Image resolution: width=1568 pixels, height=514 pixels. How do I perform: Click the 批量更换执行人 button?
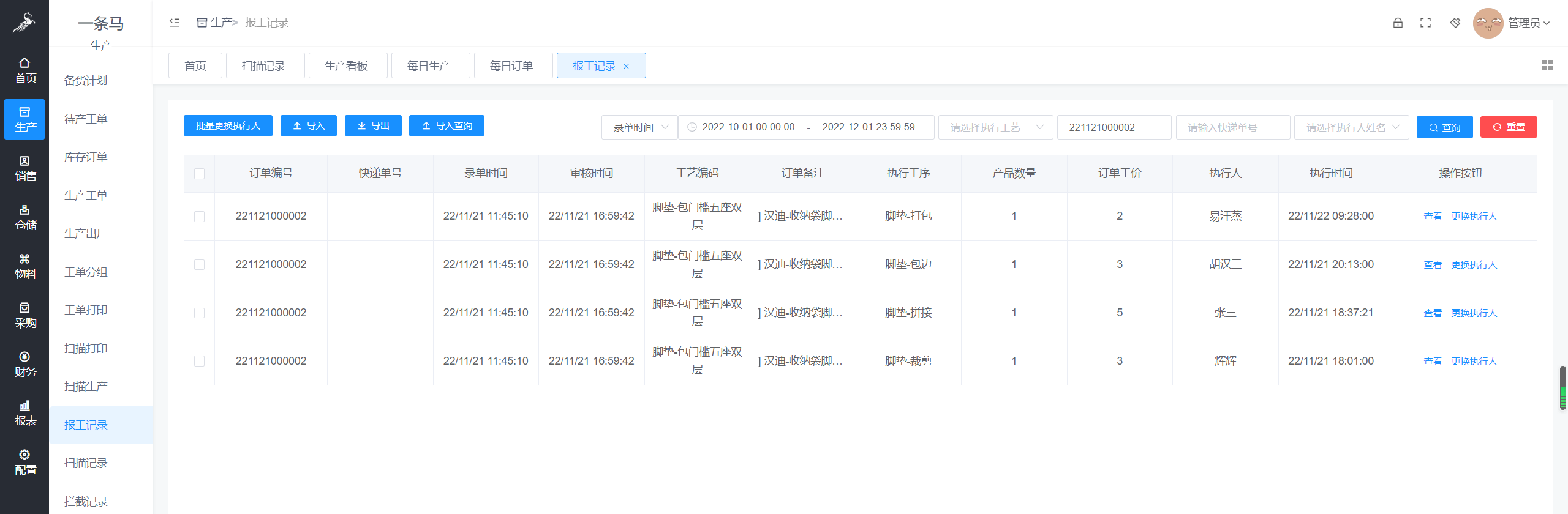click(x=228, y=126)
